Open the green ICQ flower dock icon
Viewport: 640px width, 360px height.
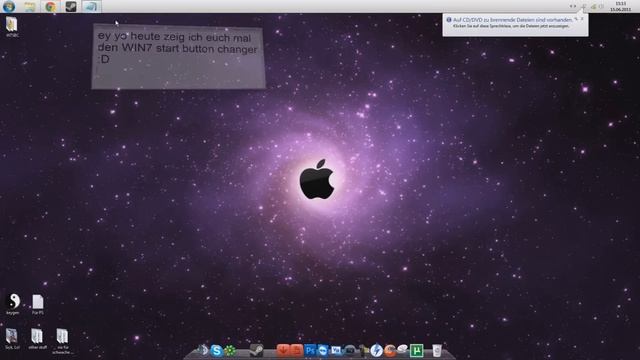pos(230,350)
